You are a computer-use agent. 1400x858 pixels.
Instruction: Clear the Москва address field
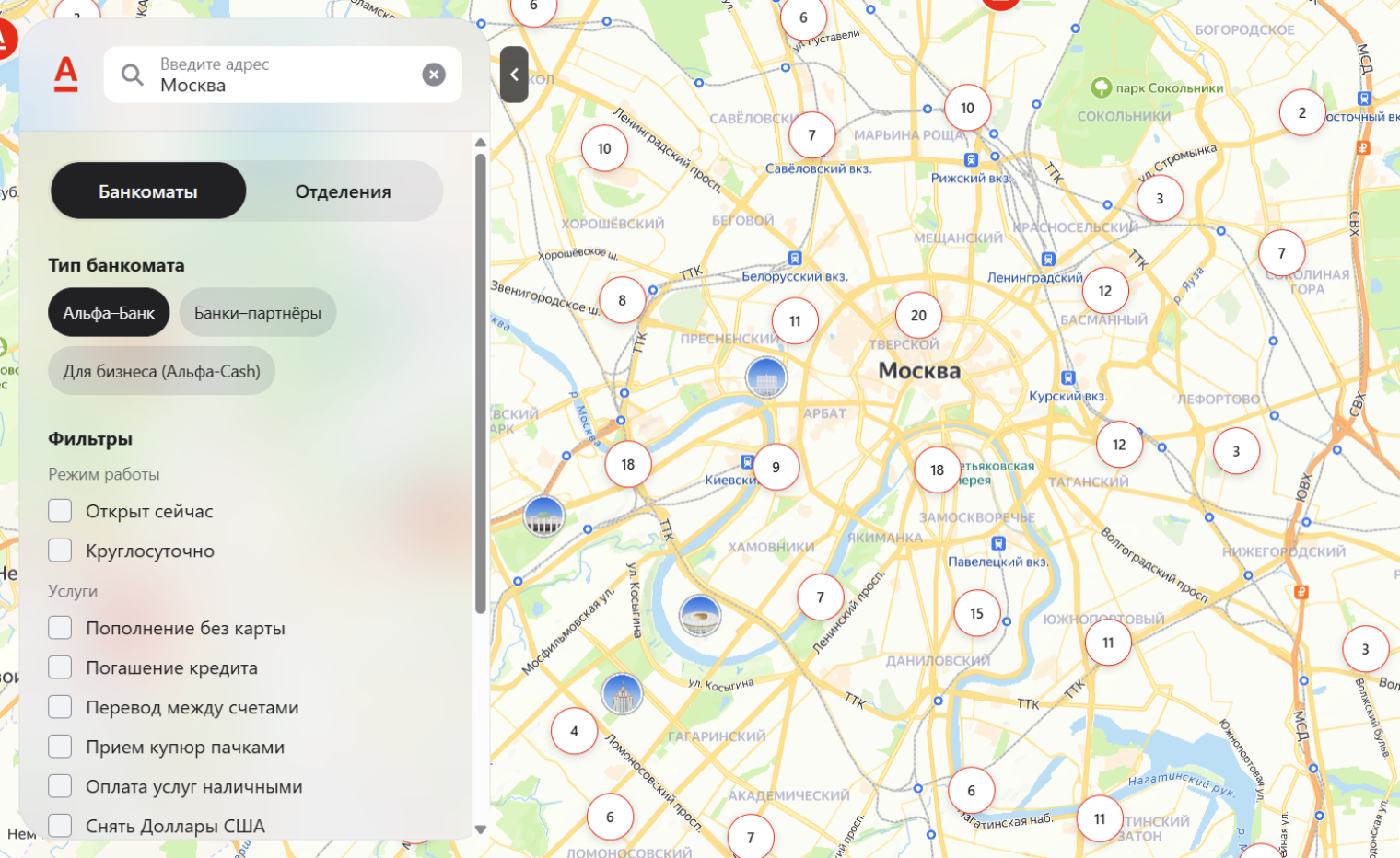pyautogui.click(x=434, y=75)
